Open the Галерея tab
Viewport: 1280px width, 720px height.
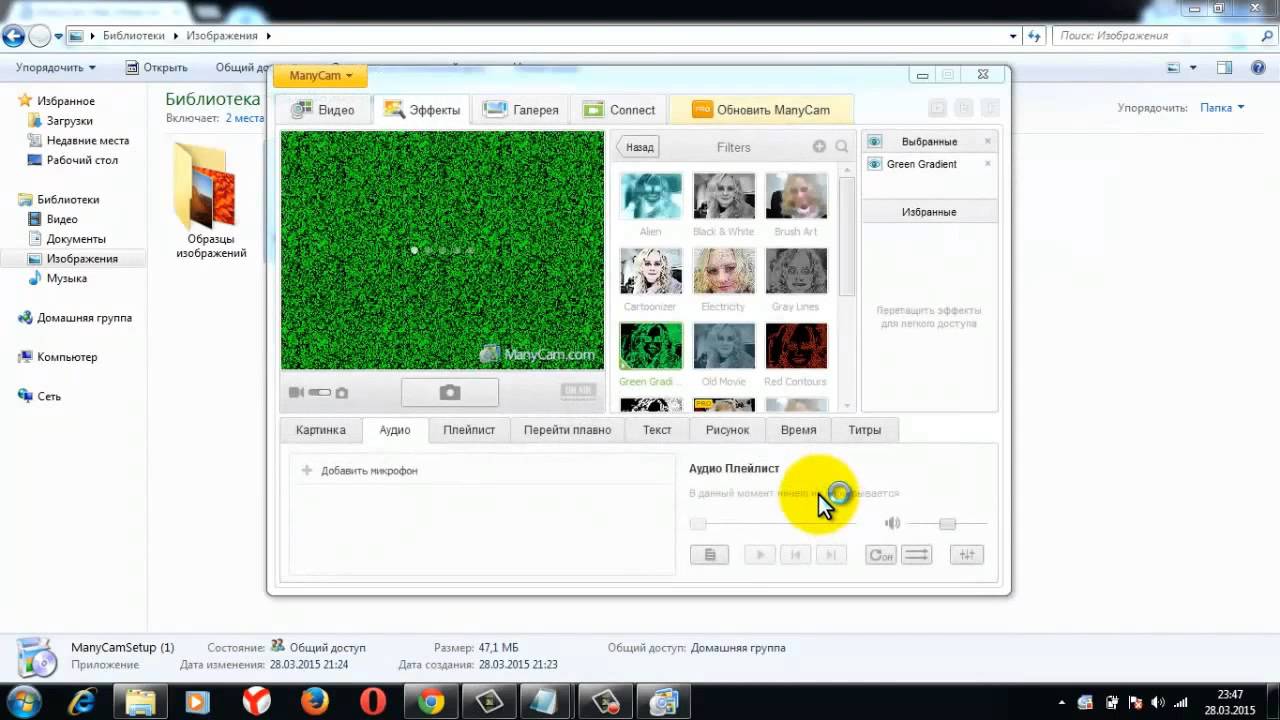(x=522, y=110)
